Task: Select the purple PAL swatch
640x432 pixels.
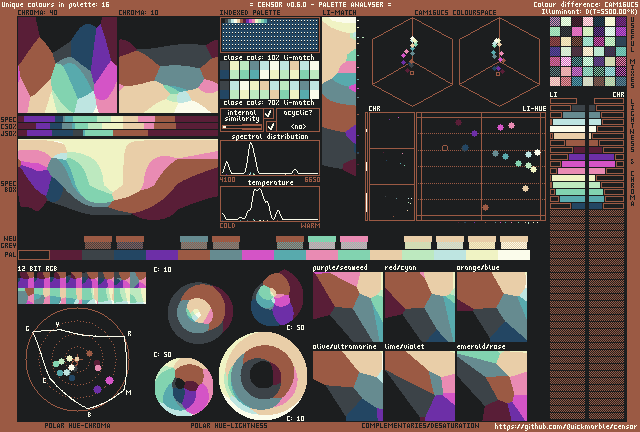Action: click(162, 255)
